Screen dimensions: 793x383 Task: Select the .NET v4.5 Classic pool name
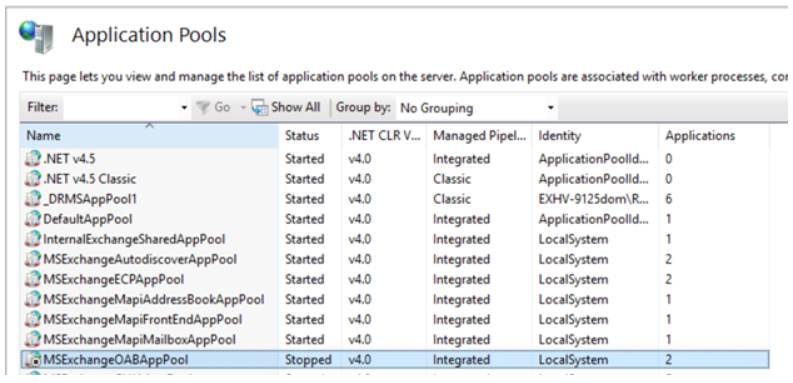[x=90, y=179]
